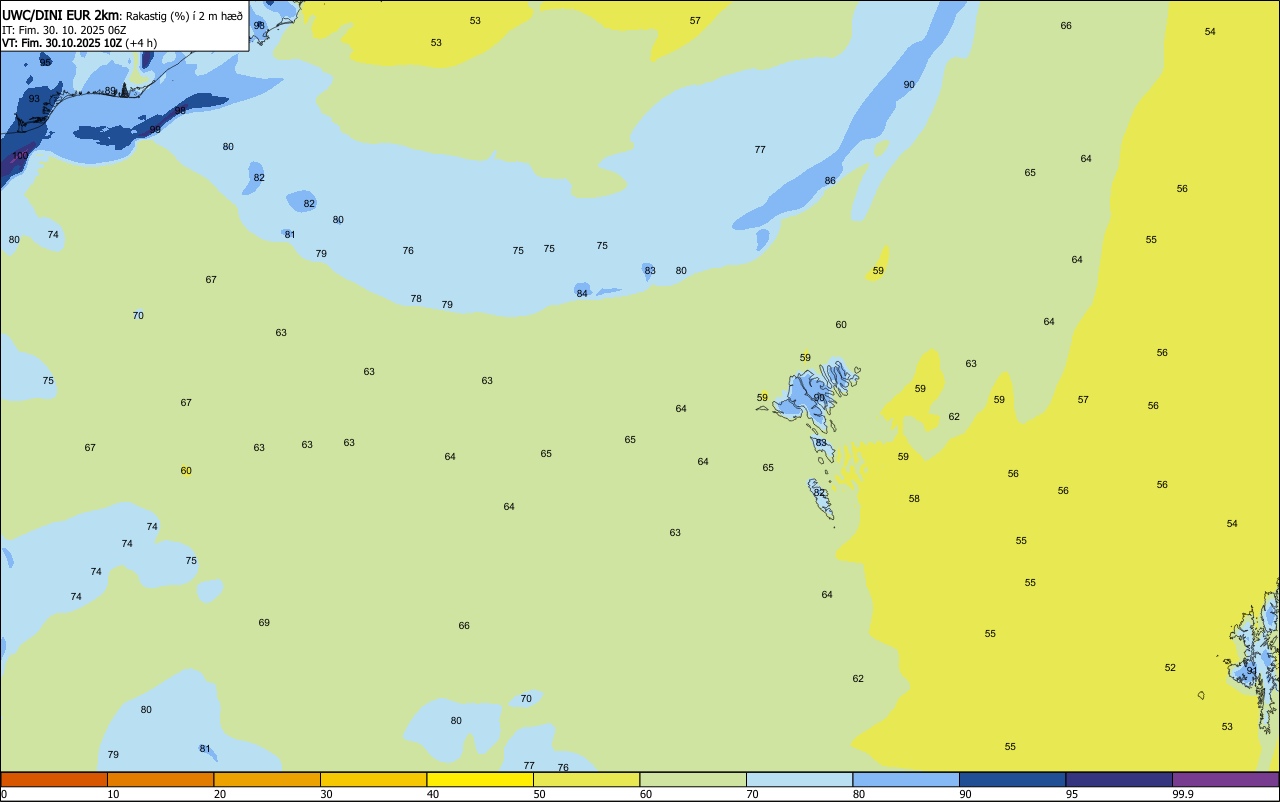Click the '50' legend tick label
Viewport: 1280px width, 802px height.
(x=539, y=794)
